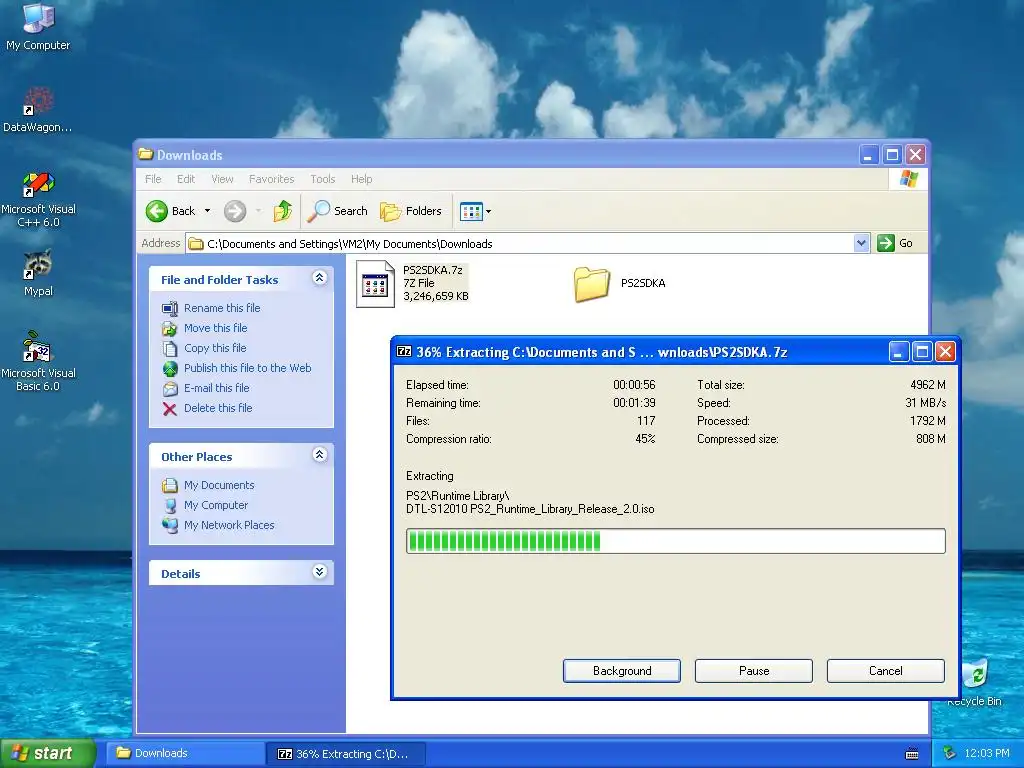The width and height of the screenshot is (1024, 768).
Task: Select Microsoft Visual Basic 6.0 desktop icon
Action: (38, 362)
